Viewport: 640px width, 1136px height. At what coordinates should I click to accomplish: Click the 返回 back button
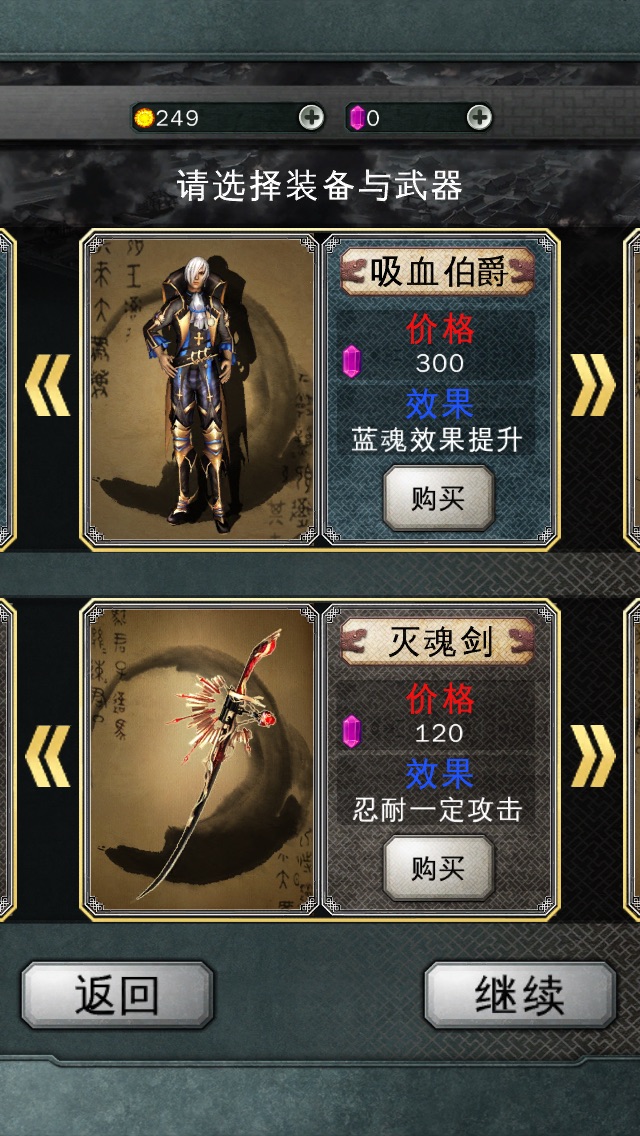[x=117, y=995]
